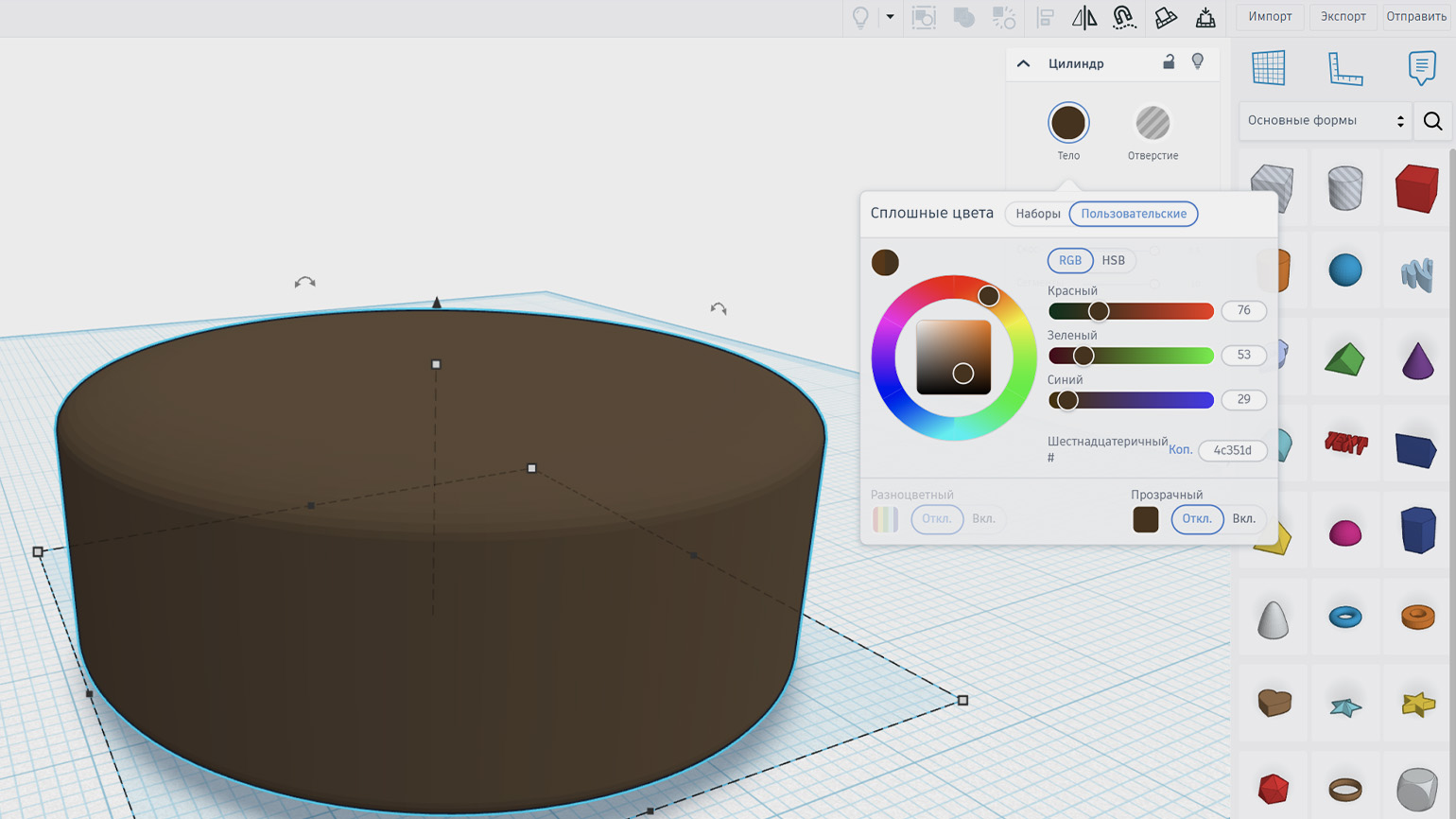Viewport: 1456px width, 819px height.
Task: Turn on Прозрачный with Вкл. button
Action: 1243,519
